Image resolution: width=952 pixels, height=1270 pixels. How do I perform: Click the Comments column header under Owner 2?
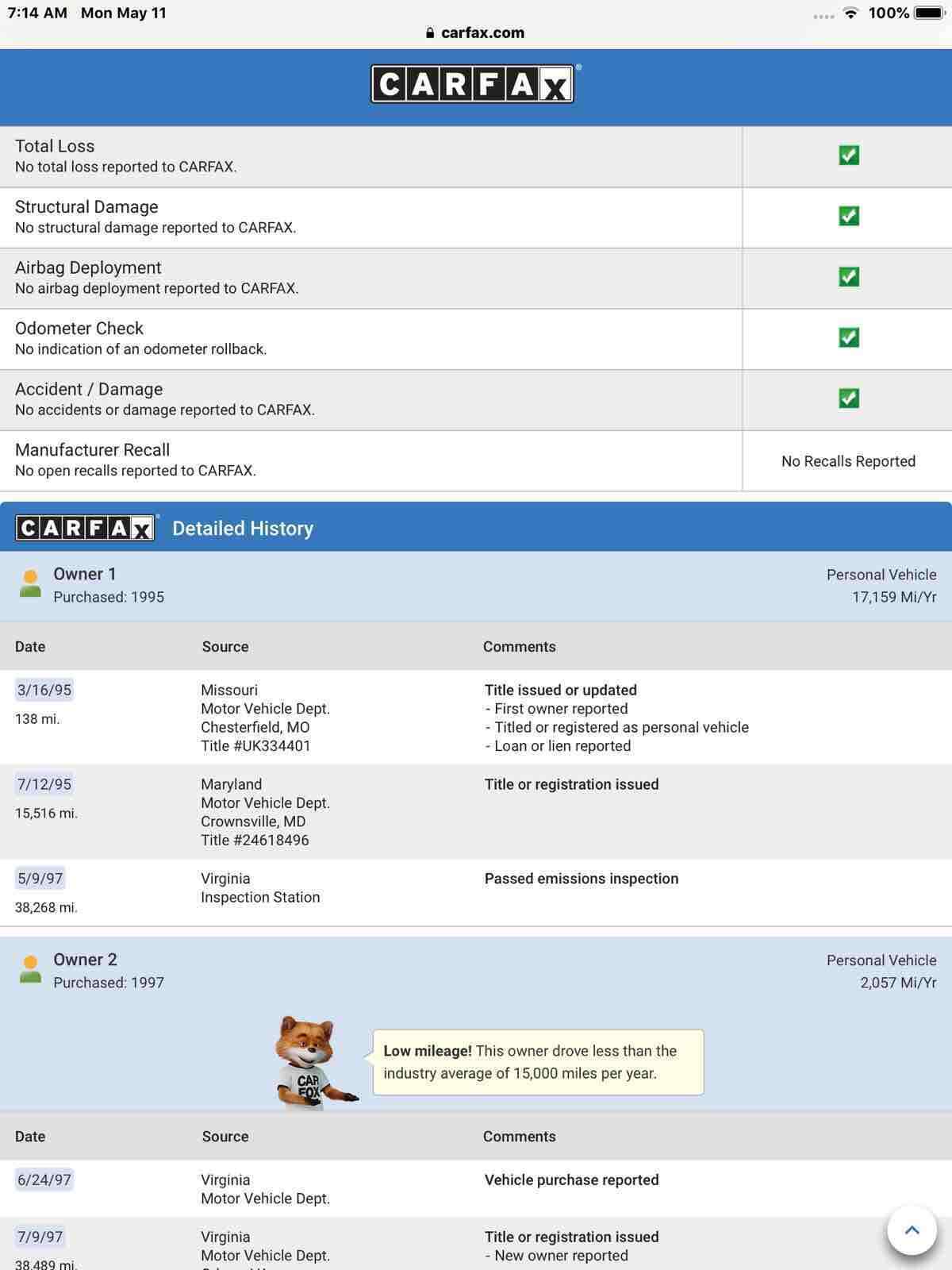[x=520, y=1137]
